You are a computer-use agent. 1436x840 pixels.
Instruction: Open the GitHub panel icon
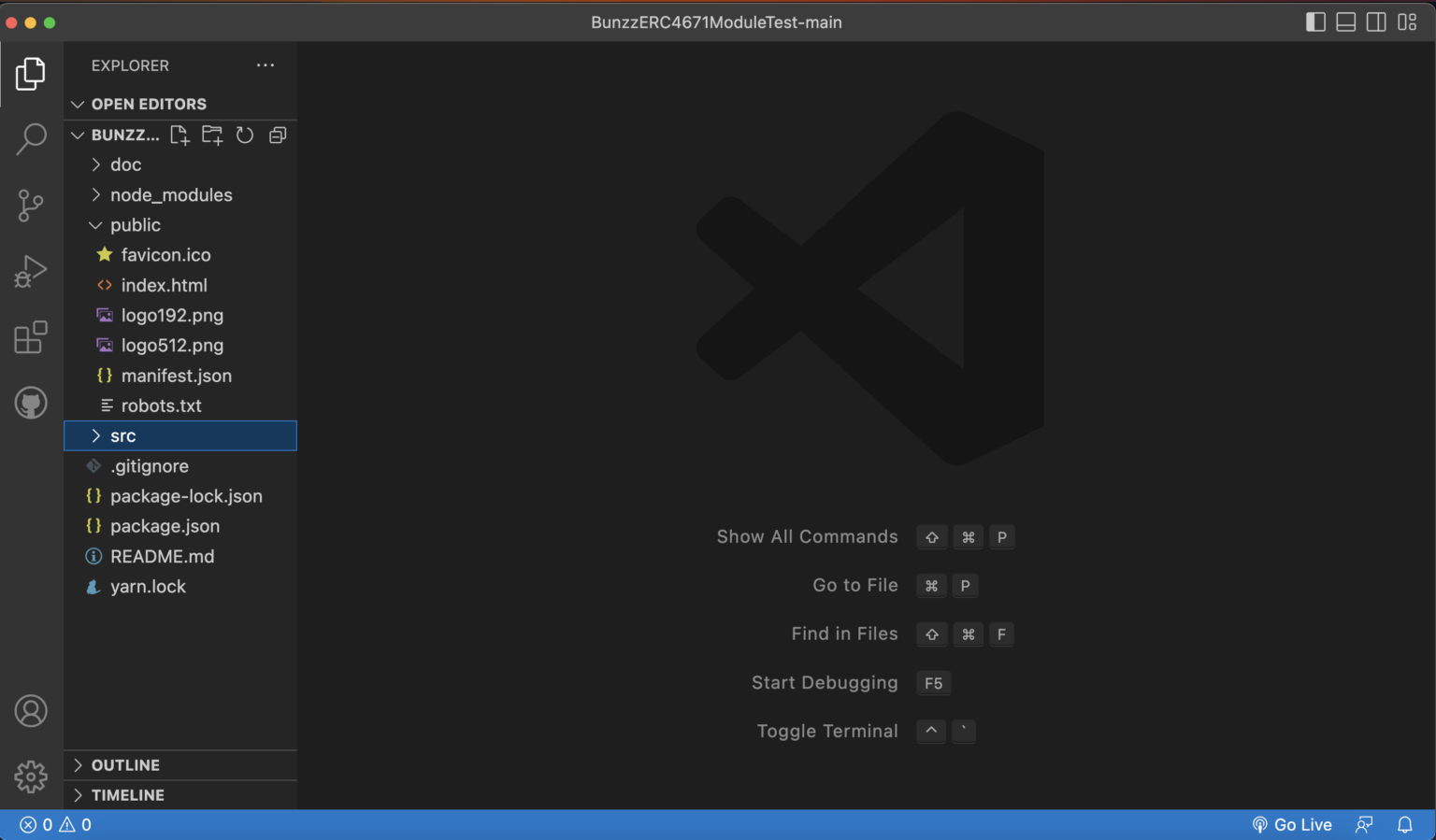31,404
